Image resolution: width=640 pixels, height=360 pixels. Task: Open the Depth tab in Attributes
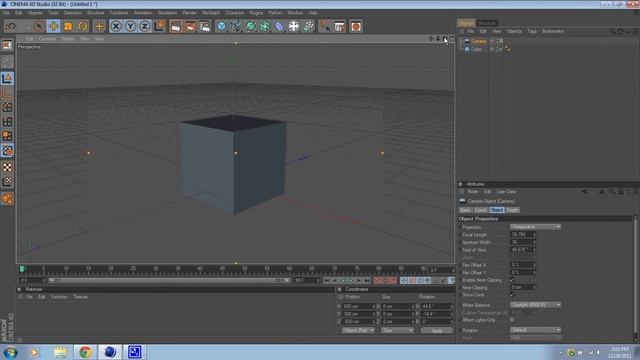[x=512, y=210]
